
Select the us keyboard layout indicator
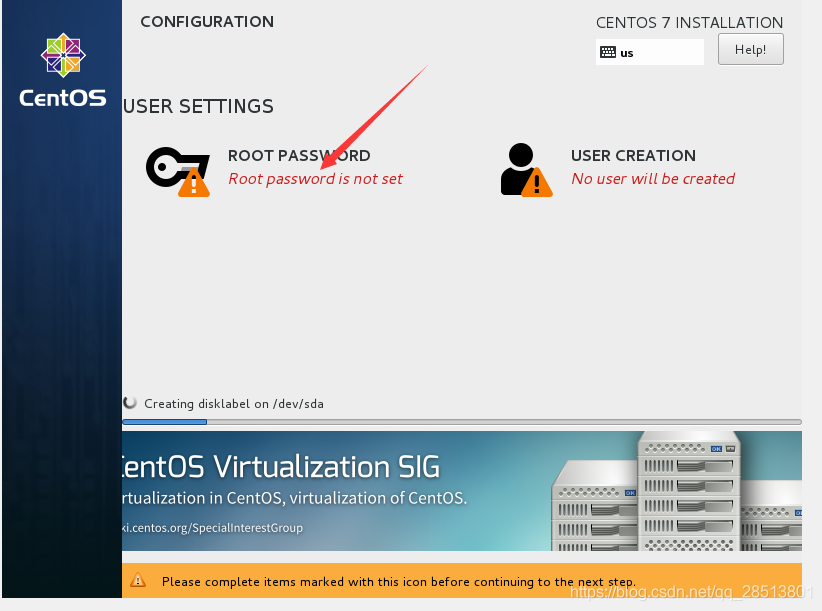(650, 52)
